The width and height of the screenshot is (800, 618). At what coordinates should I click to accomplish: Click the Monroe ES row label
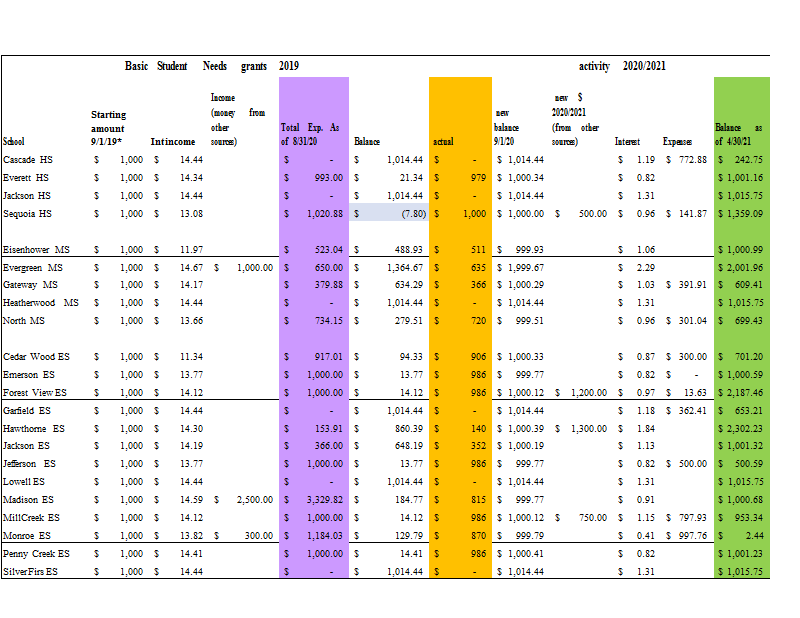[x=27, y=536]
